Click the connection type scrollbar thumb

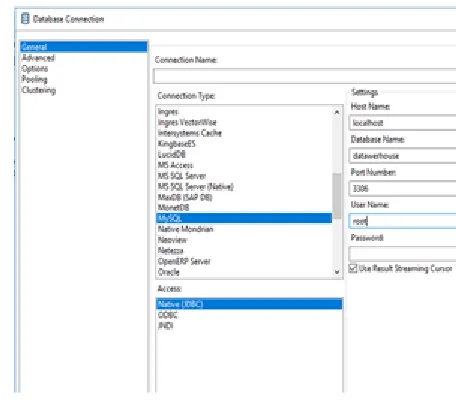[337, 196]
